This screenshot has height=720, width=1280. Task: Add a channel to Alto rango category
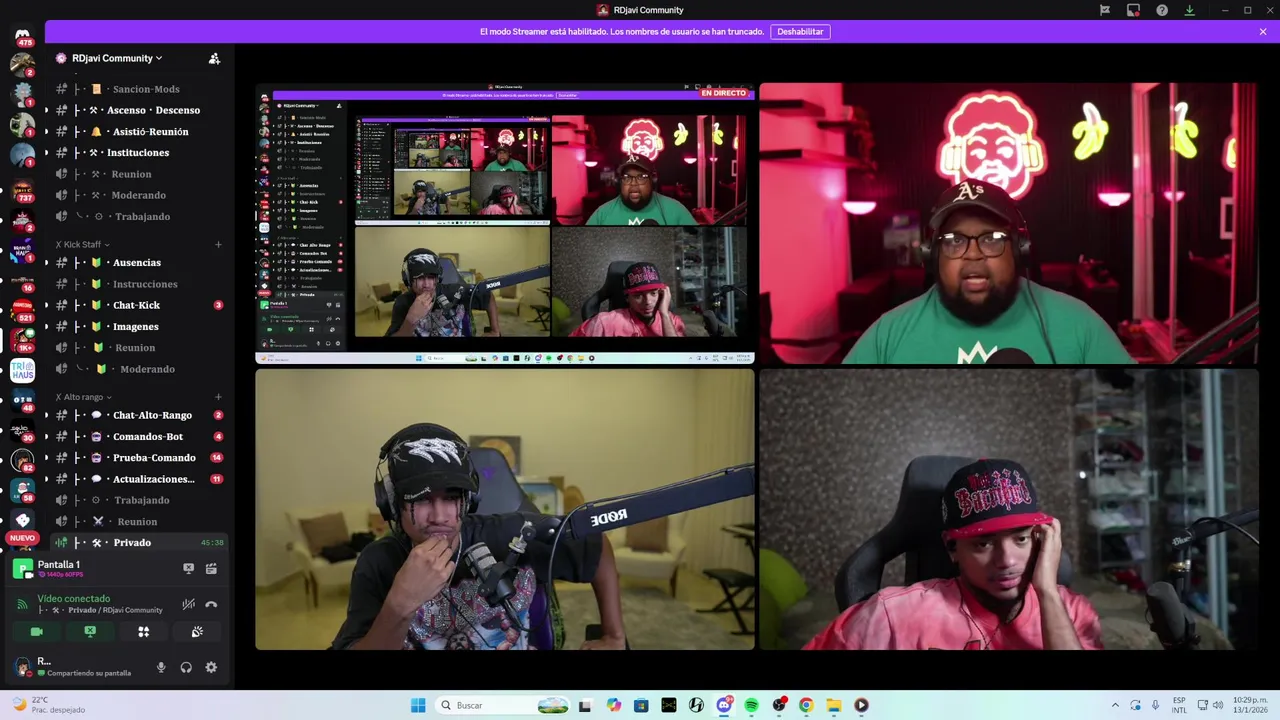click(218, 397)
